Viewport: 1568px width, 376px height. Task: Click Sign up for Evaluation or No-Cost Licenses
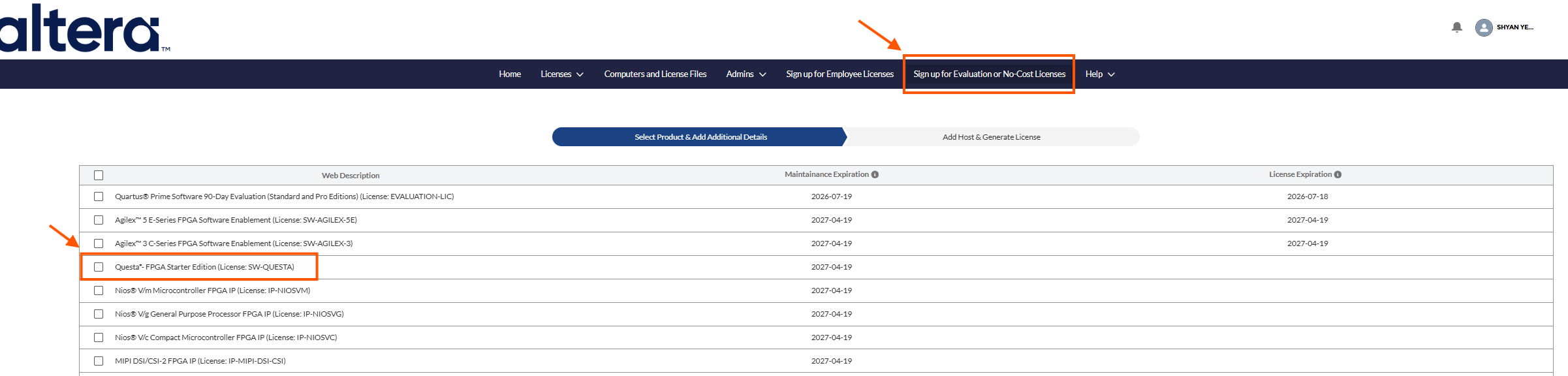tap(989, 74)
